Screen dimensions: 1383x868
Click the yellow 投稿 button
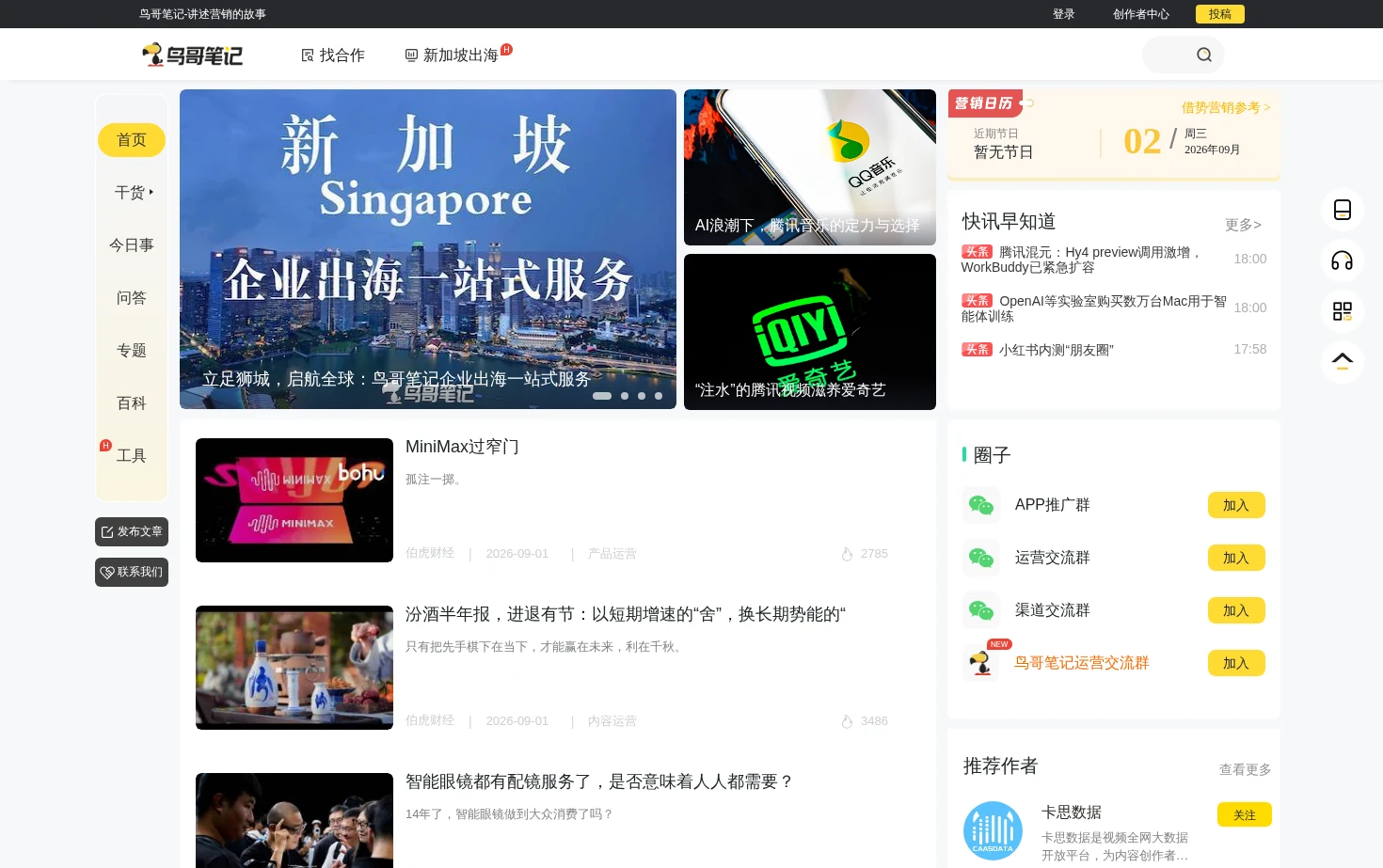1220,14
